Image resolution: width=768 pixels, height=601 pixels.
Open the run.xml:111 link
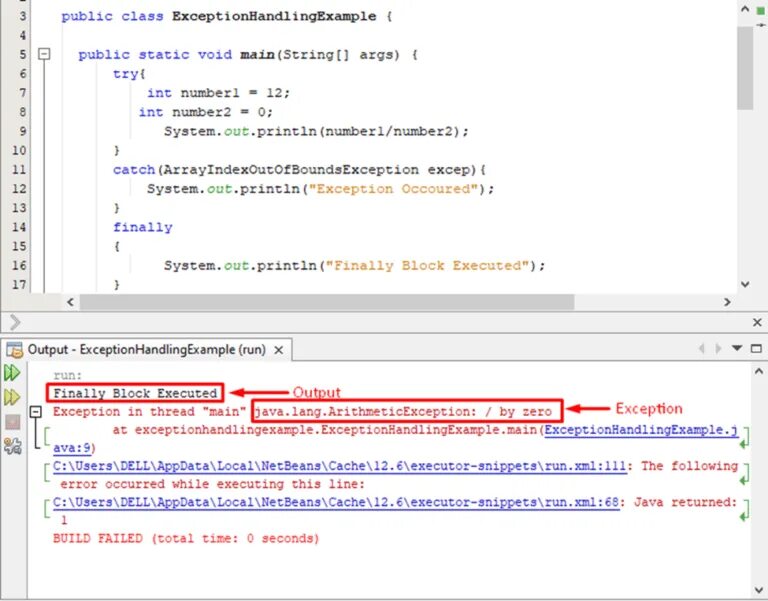coord(339,466)
